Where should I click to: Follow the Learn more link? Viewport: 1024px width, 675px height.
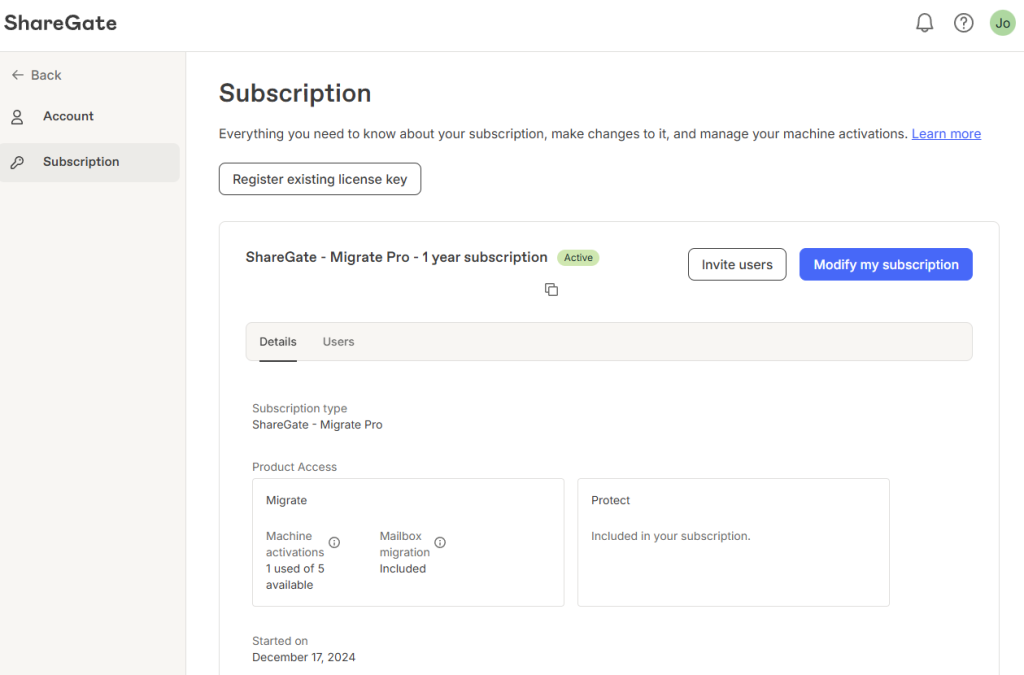[946, 134]
